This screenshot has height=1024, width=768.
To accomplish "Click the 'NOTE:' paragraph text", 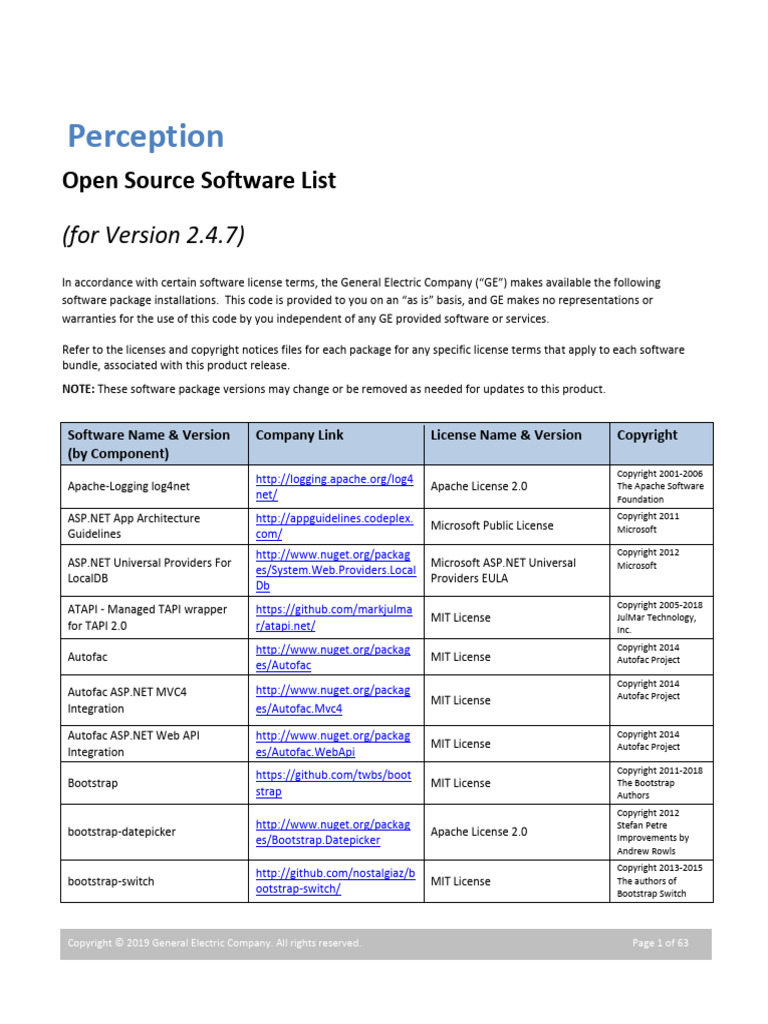I will (x=334, y=389).
